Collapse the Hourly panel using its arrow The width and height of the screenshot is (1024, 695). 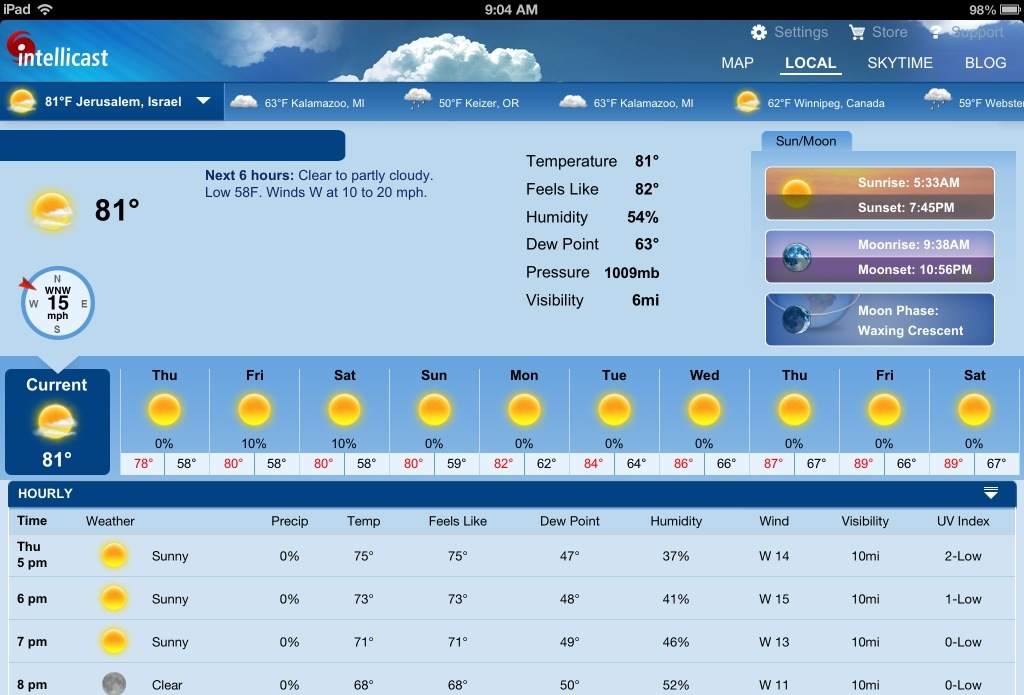[990, 493]
